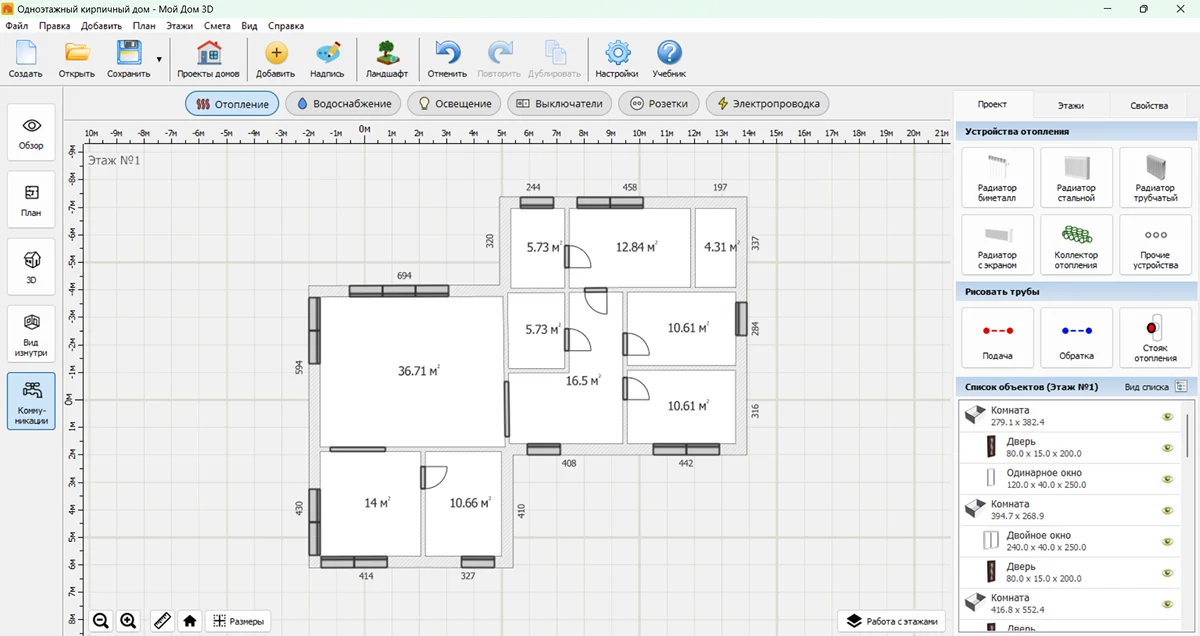1200x636 pixels.
Task: Open the Проекты домов gallery
Action: 208,60
